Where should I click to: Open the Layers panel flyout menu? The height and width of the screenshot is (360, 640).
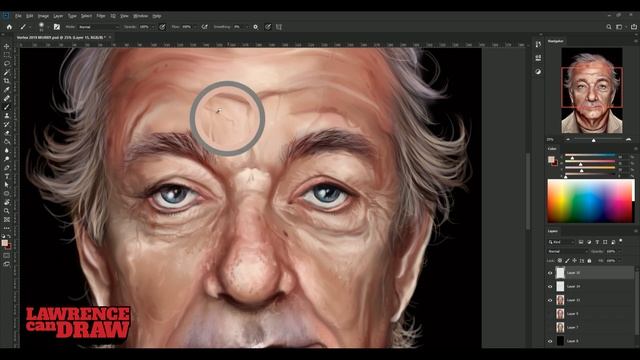(x=636, y=231)
